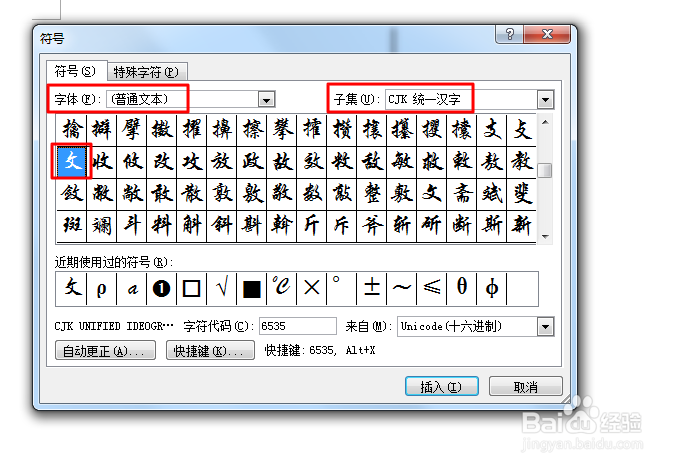Pick the character 新 in the grid
The image size is (680, 467).
[x=521, y=226]
